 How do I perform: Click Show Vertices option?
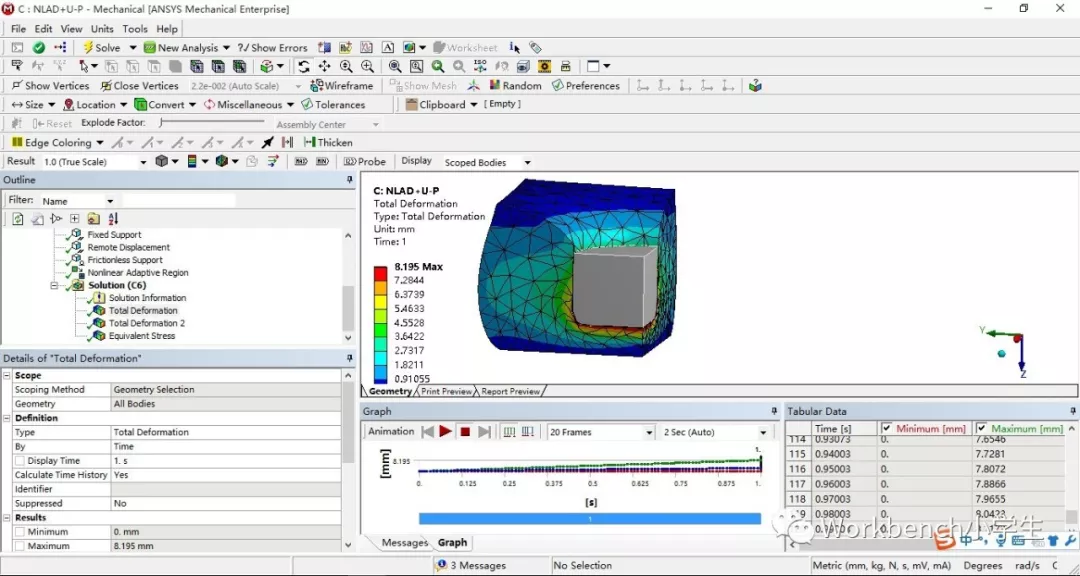click(51, 85)
